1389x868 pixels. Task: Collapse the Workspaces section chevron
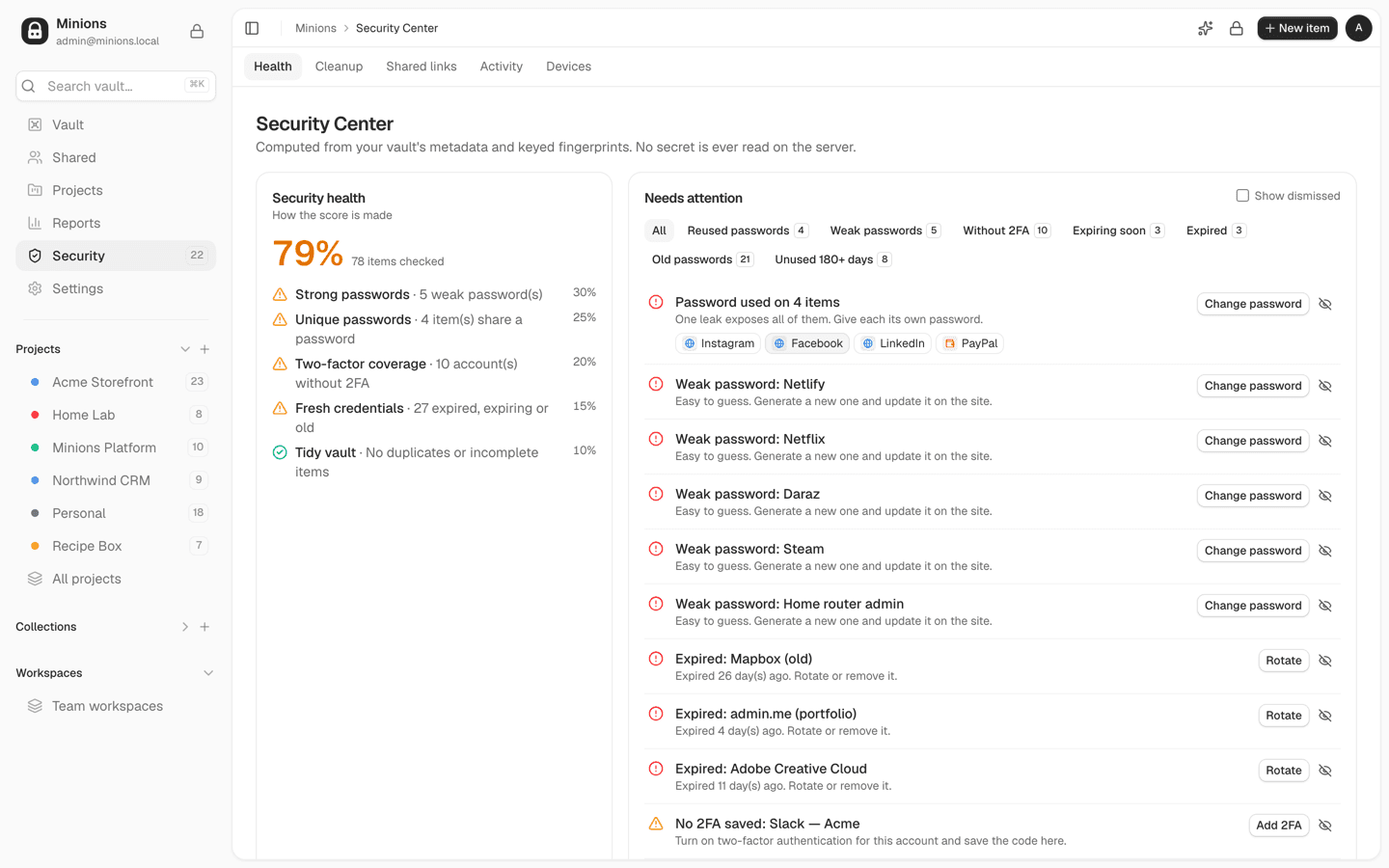[x=208, y=673]
